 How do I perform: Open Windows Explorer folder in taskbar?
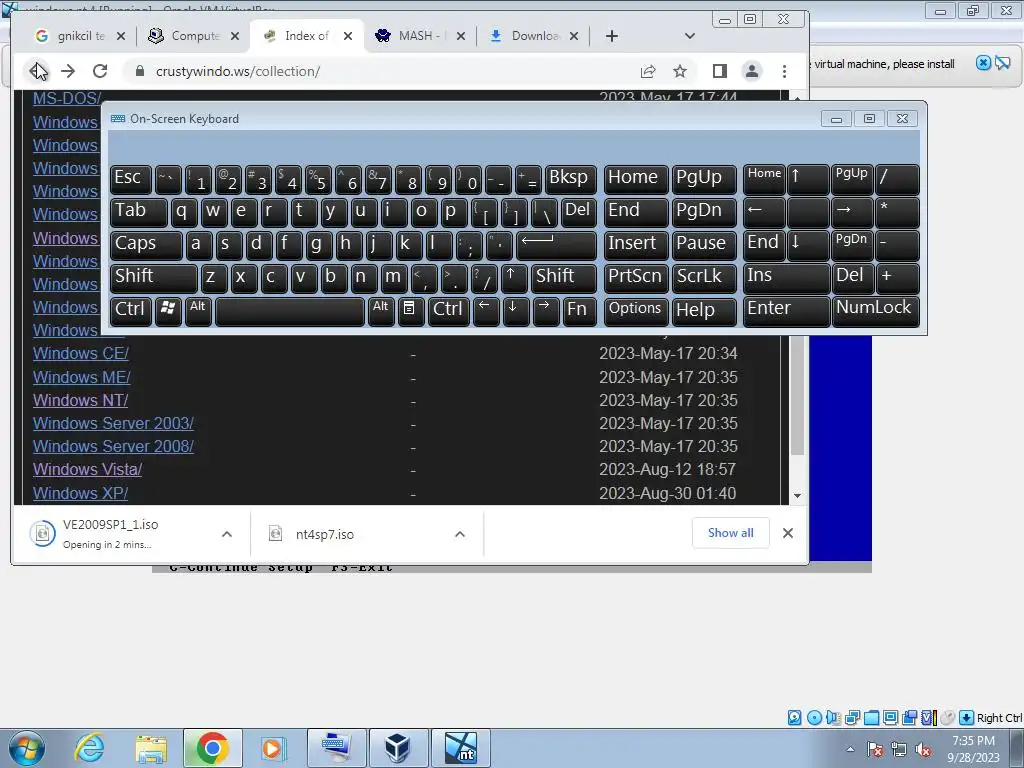click(x=151, y=748)
